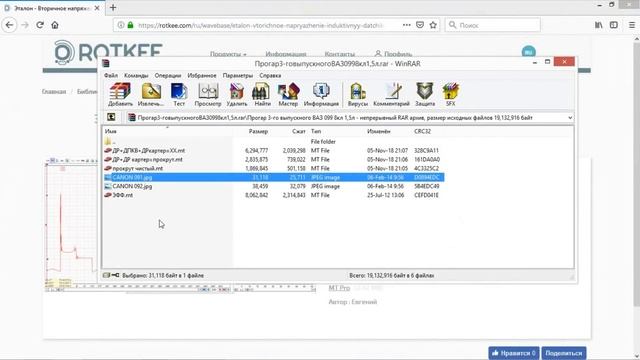The image size is (640, 360).
Task: Click the WinRAR title bar app icon
Action: 106,63
